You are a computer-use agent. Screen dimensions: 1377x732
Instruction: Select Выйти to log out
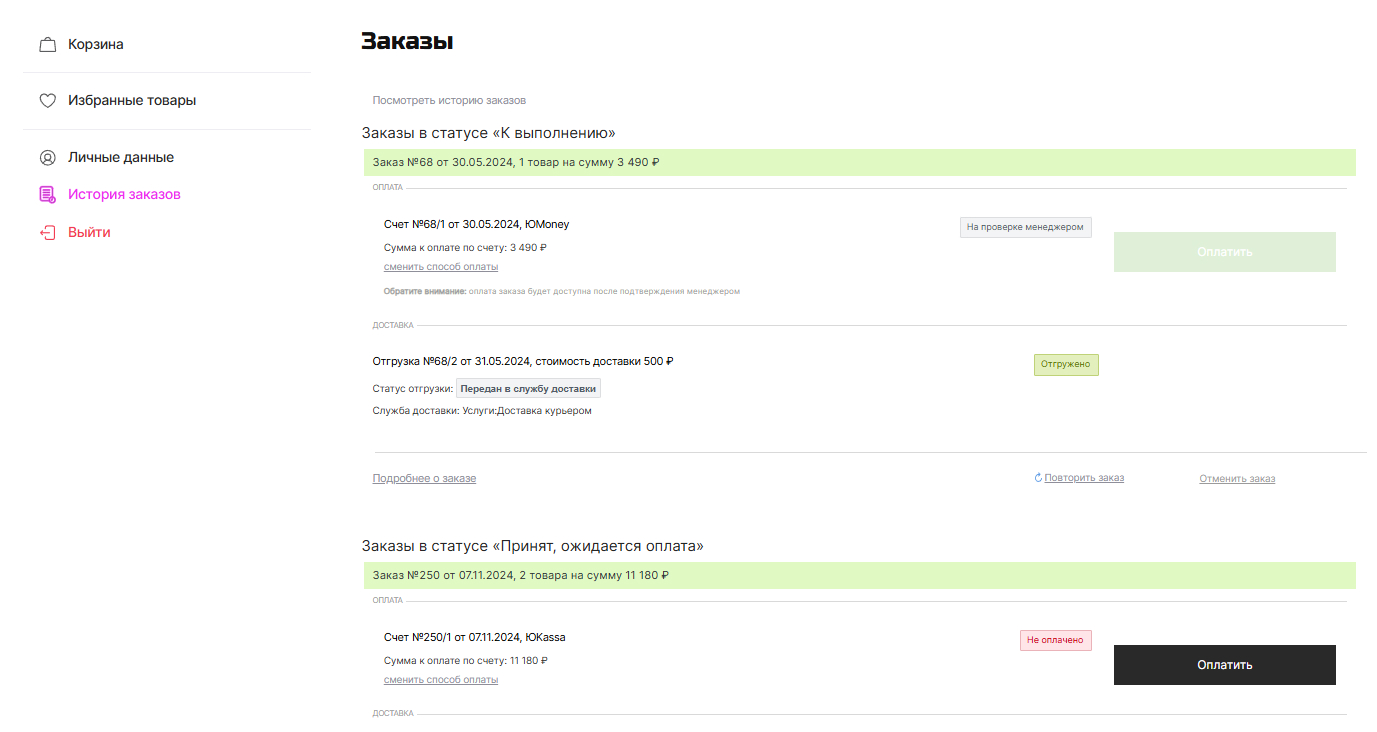pos(89,233)
